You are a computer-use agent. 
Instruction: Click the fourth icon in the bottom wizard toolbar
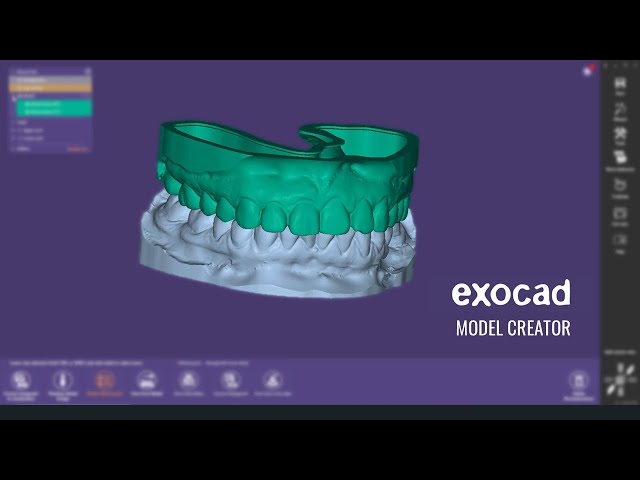point(147,380)
